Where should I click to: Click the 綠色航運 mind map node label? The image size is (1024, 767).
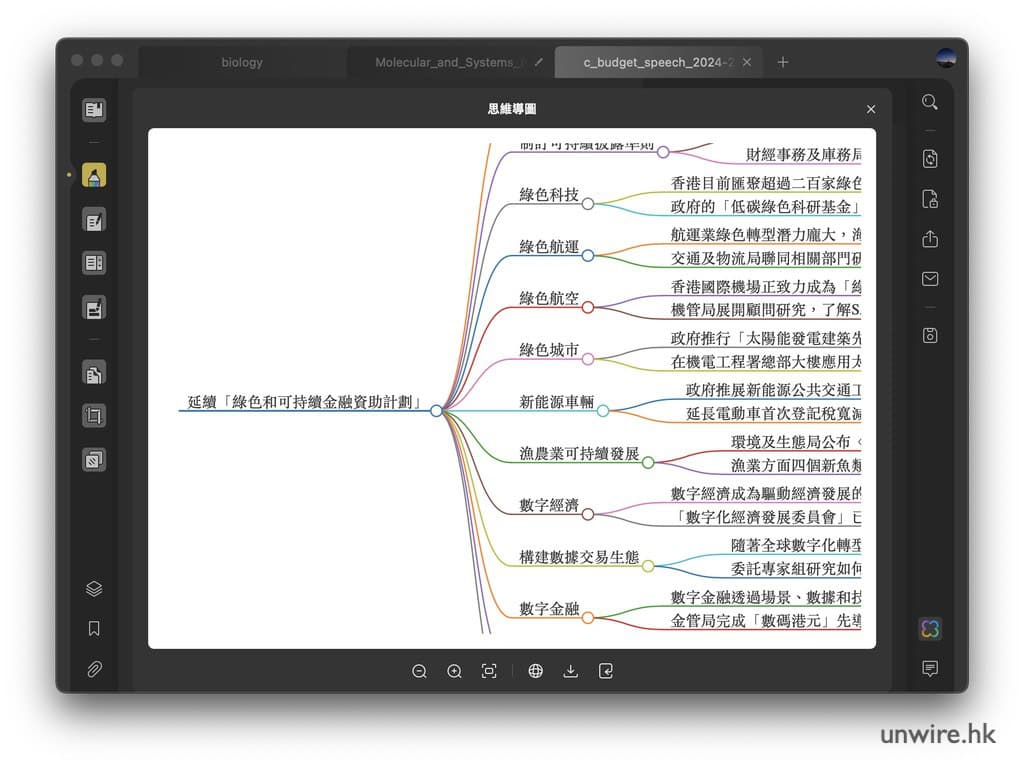[x=549, y=246]
